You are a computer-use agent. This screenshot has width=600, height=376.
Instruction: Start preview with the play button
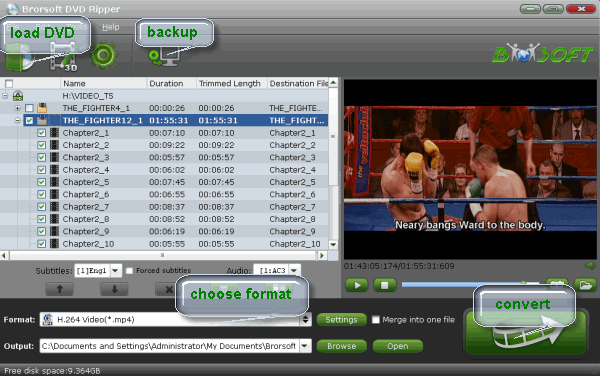pyautogui.click(x=357, y=285)
